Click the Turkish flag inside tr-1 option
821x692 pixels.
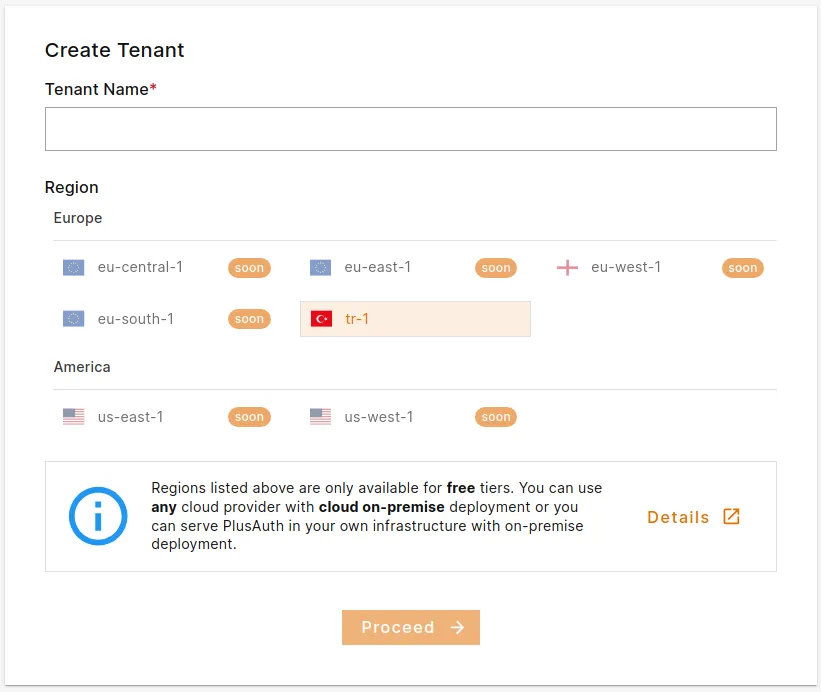(321, 318)
